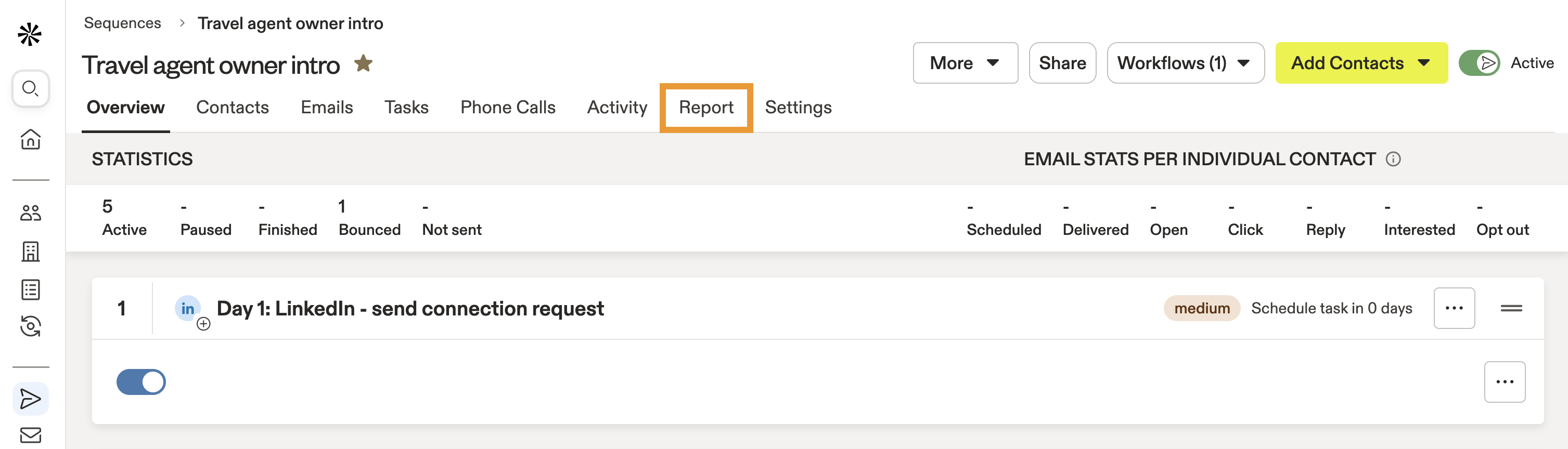Open Lists sidebar icon
Image resolution: width=1568 pixels, height=449 pixels.
click(31, 289)
